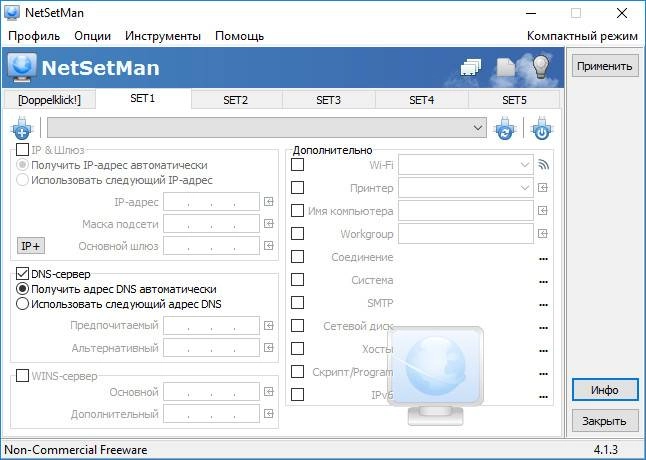Get current printer using arrow icon
The width and height of the screenshot is (646, 460).
pos(543,188)
